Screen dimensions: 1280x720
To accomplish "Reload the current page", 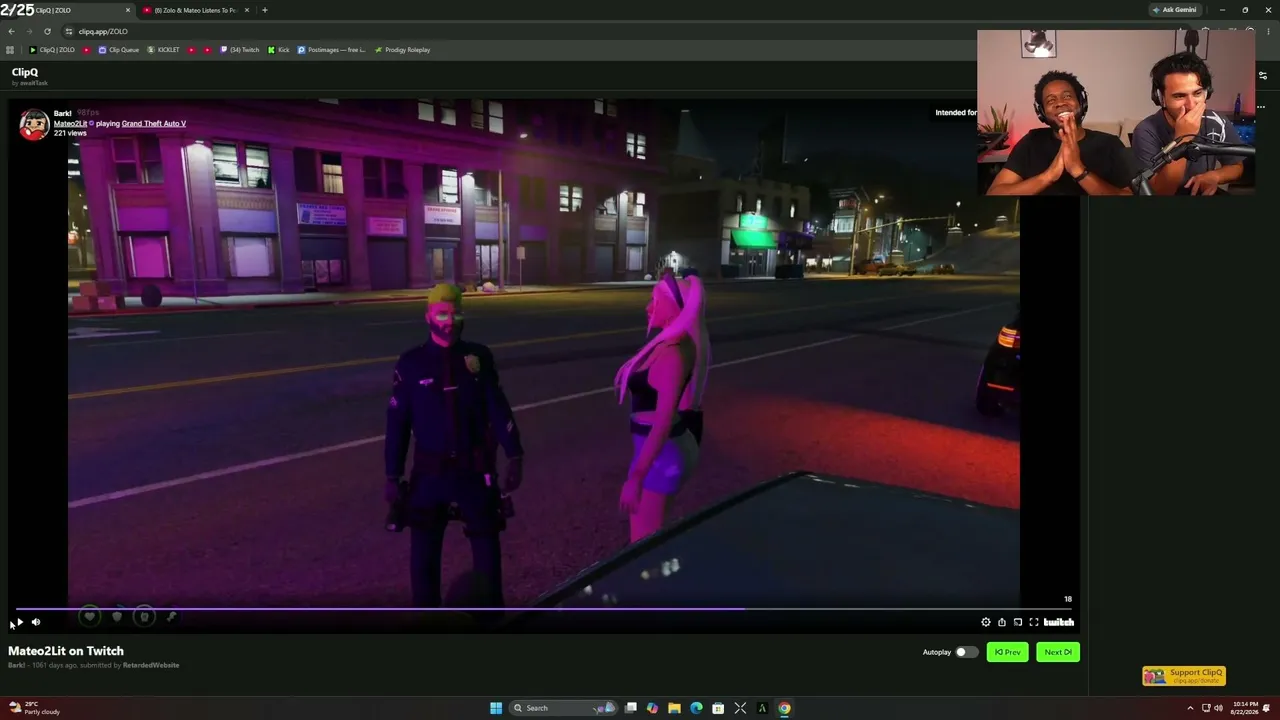I will (x=47, y=31).
